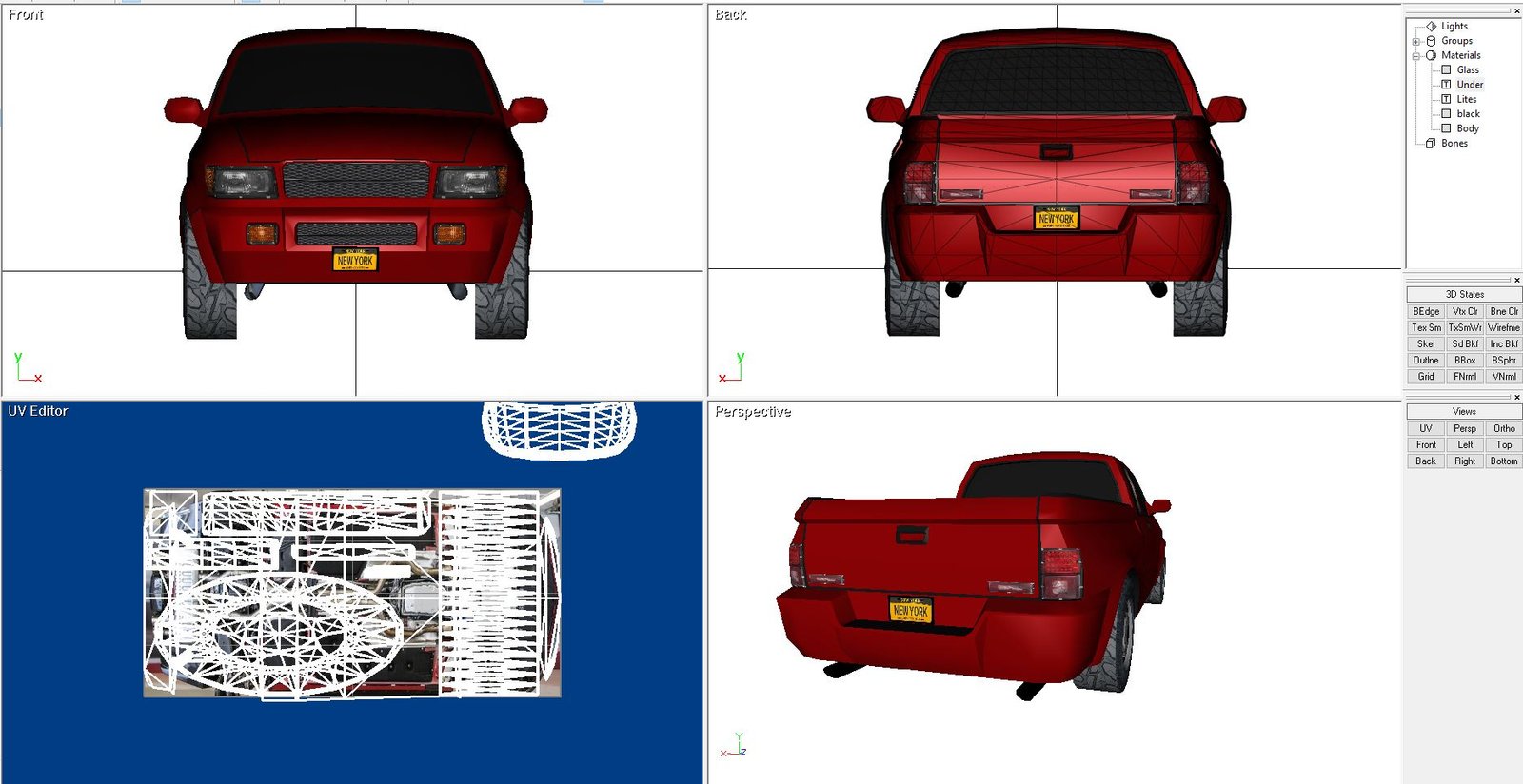Close the 3D States panel
Screen dimensions: 1523x784
coord(1517,280)
